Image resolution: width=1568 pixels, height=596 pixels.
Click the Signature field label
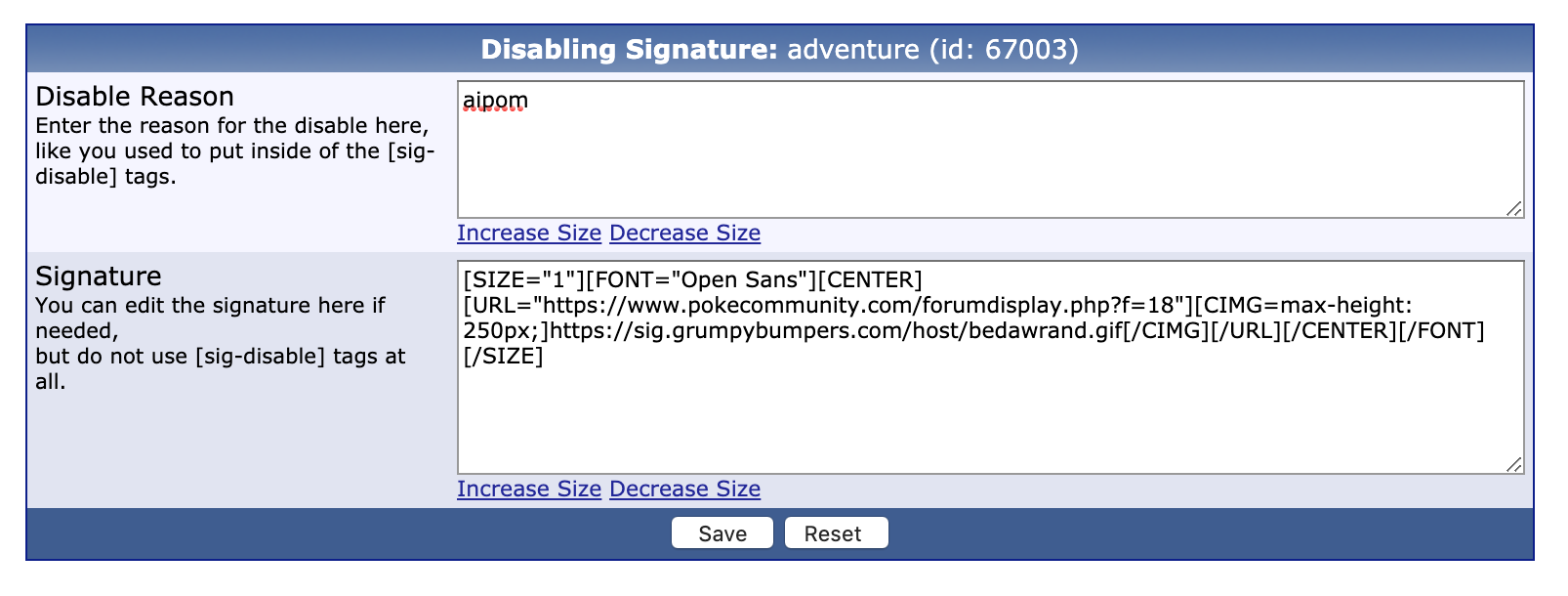coord(99,276)
